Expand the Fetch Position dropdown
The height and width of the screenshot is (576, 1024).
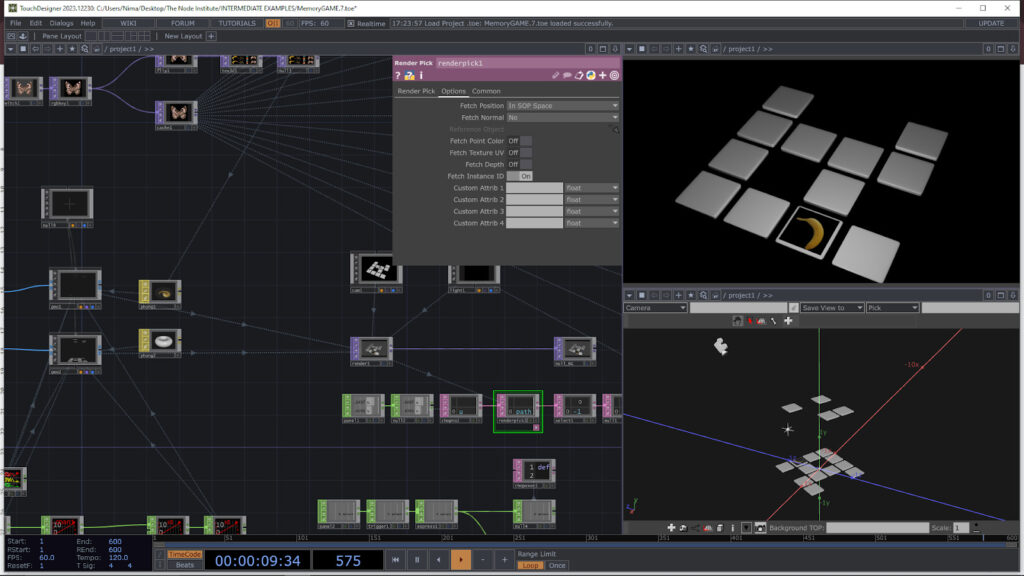pos(563,106)
